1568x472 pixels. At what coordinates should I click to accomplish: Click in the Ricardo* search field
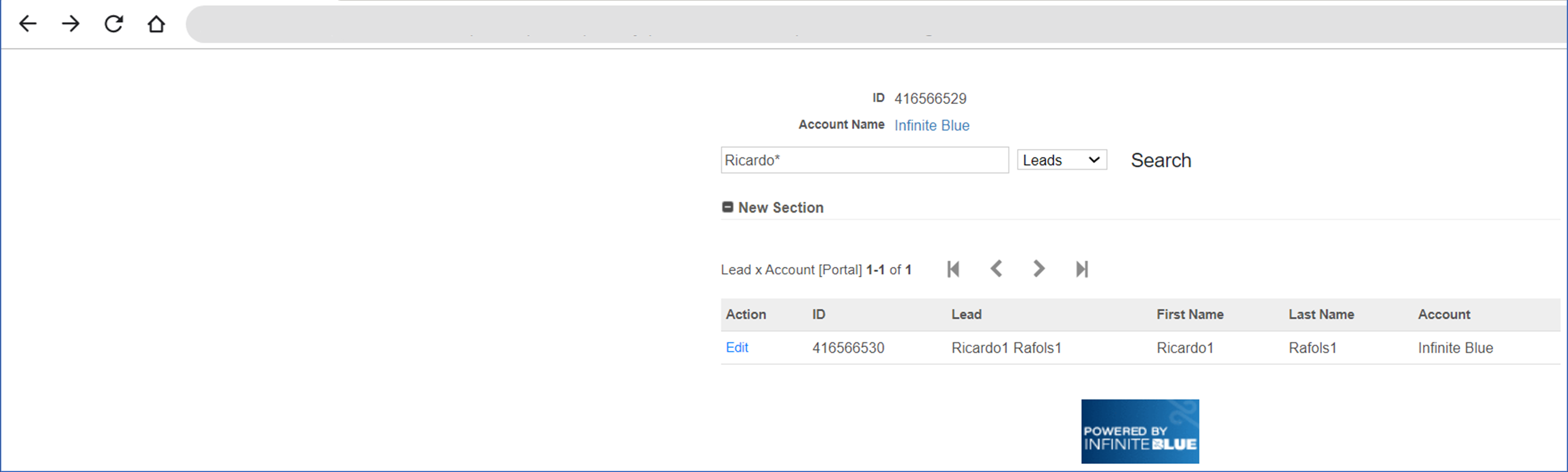point(865,160)
